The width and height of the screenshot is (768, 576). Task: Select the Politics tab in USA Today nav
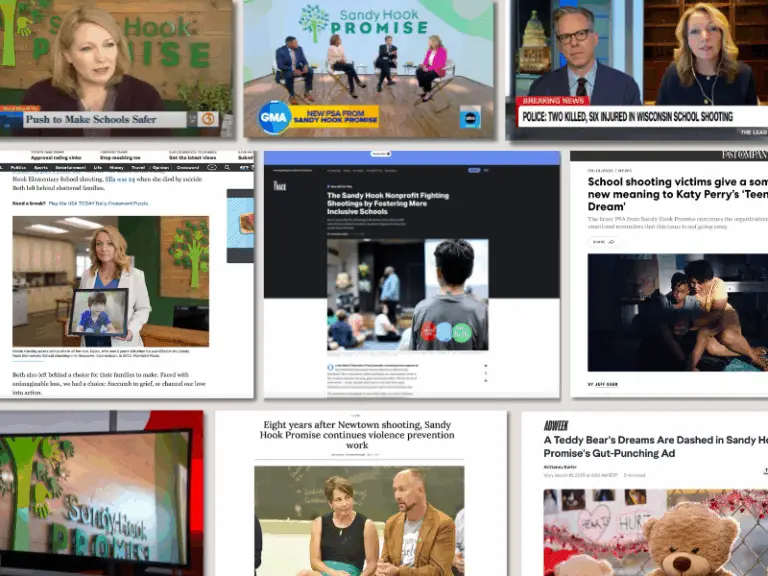[x=18, y=168]
